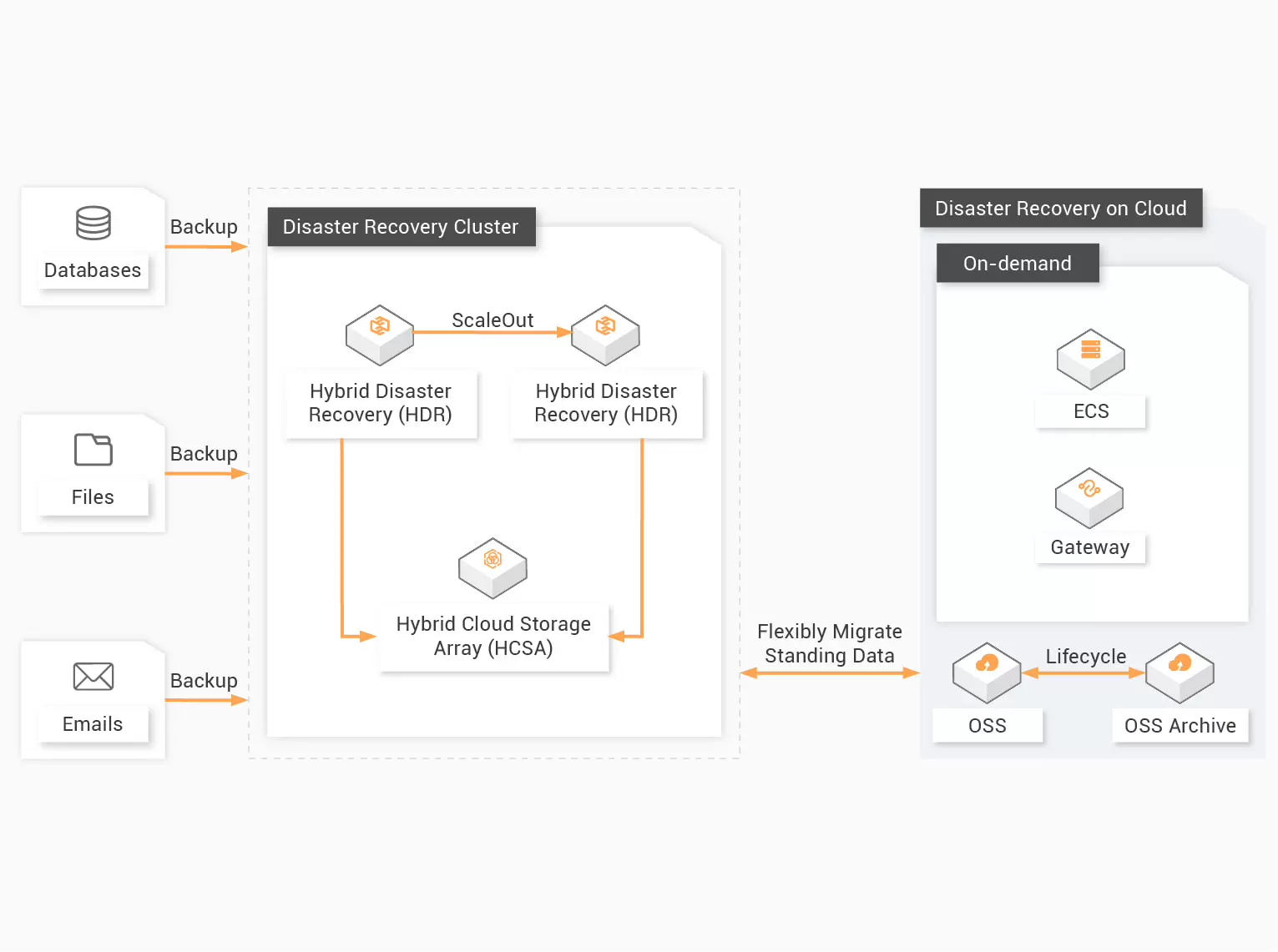Image resolution: width=1278 pixels, height=952 pixels.
Task: Click the Emails envelope icon
Action: [93, 677]
